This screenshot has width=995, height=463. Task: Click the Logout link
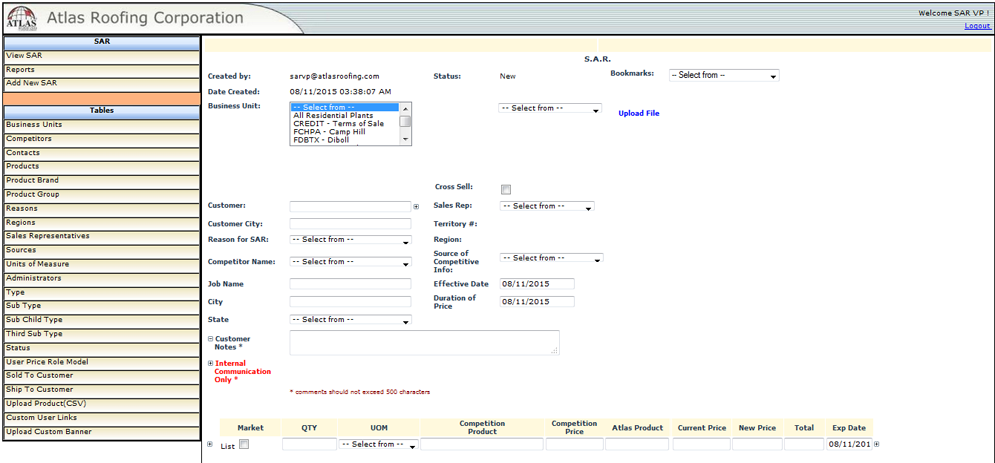[x=977, y=26]
